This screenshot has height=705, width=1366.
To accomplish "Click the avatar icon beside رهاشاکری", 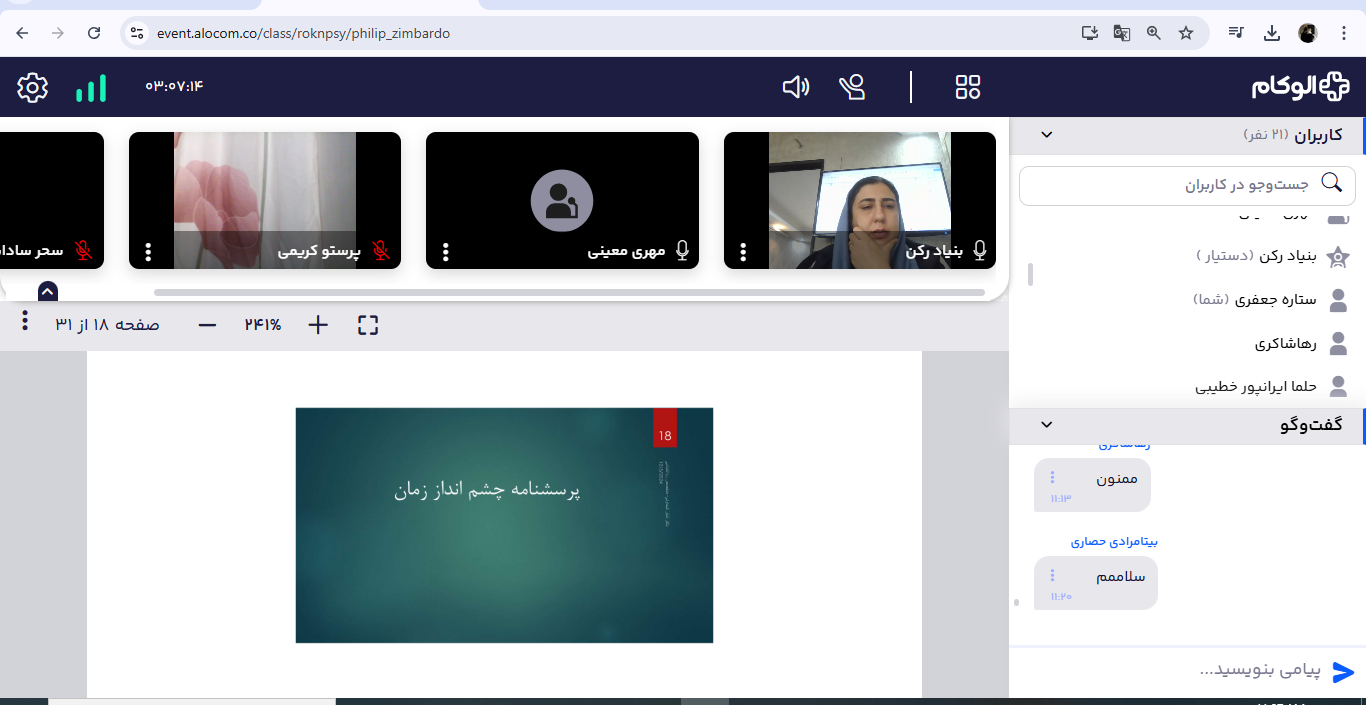I will point(1338,344).
